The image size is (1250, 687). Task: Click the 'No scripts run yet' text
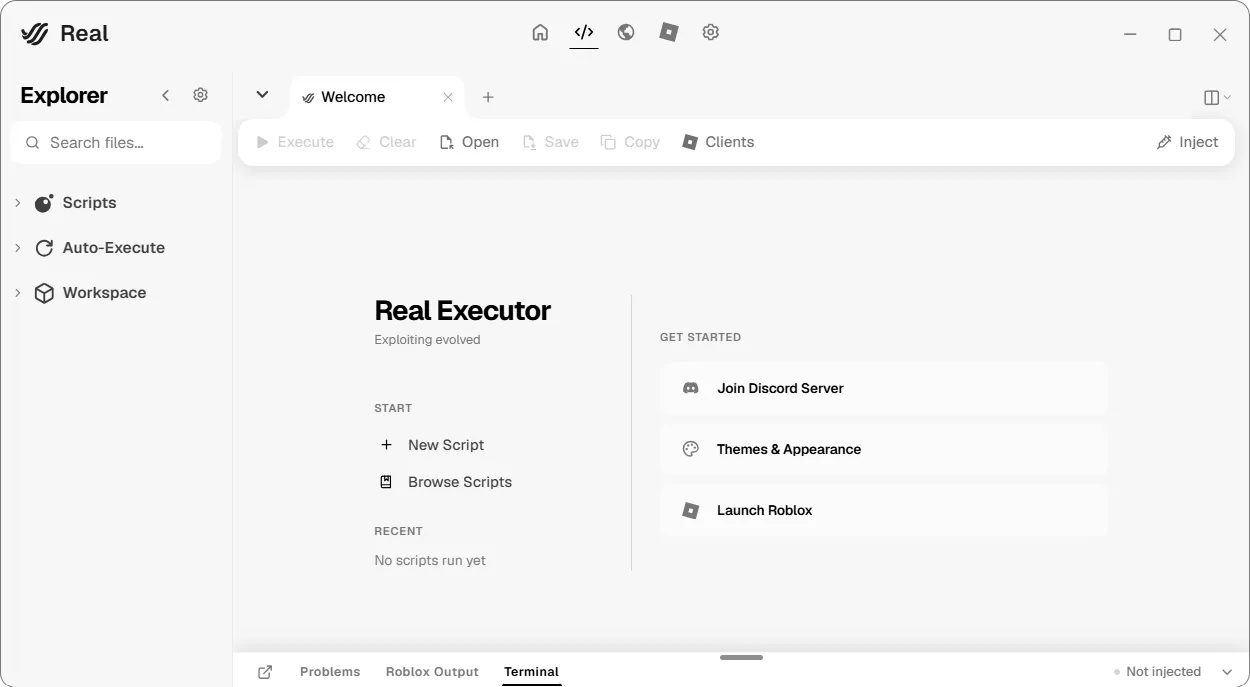[x=430, y=560]
